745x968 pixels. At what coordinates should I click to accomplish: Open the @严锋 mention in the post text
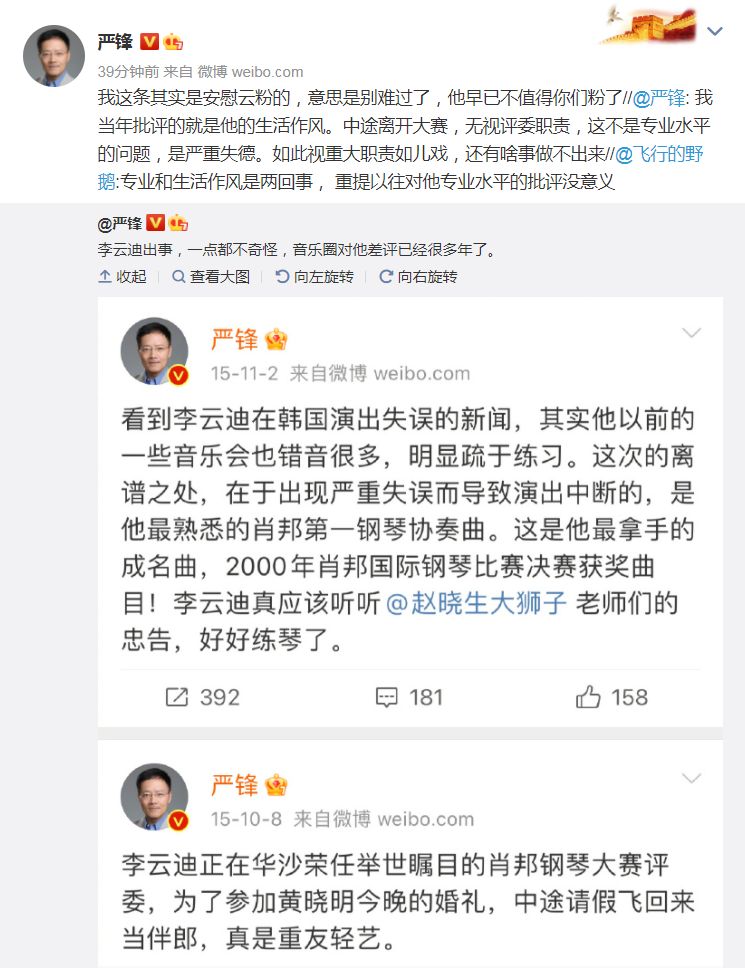pyautogui.click(x=659, y=98)
